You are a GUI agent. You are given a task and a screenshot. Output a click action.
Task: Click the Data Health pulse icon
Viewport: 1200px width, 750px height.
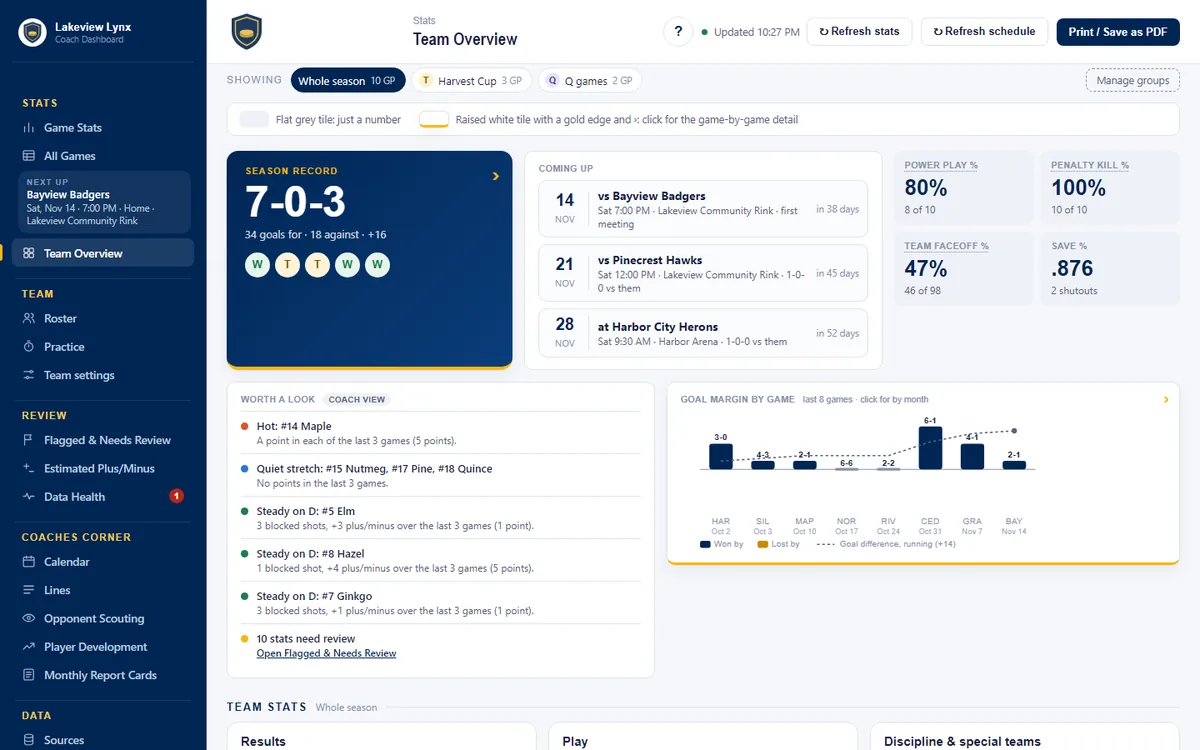pos(29,497)
